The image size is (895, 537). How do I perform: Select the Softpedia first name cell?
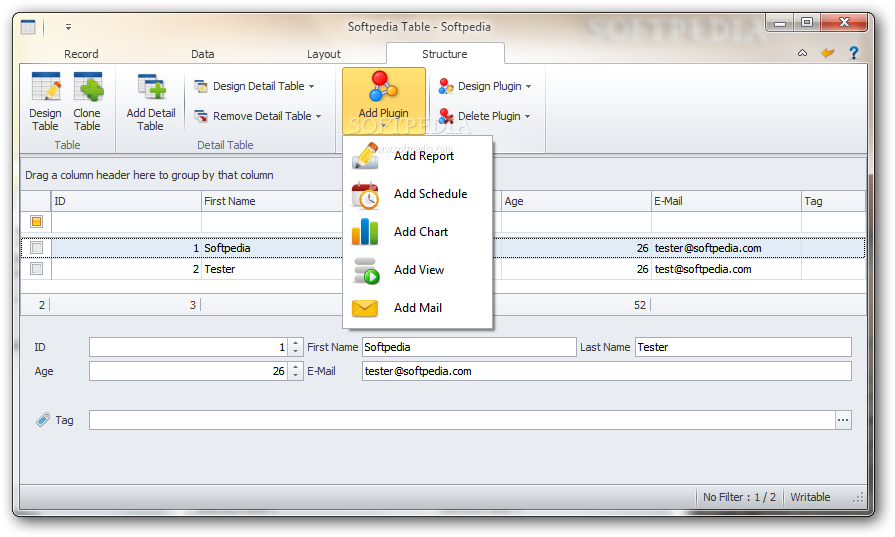coord(272,248)
